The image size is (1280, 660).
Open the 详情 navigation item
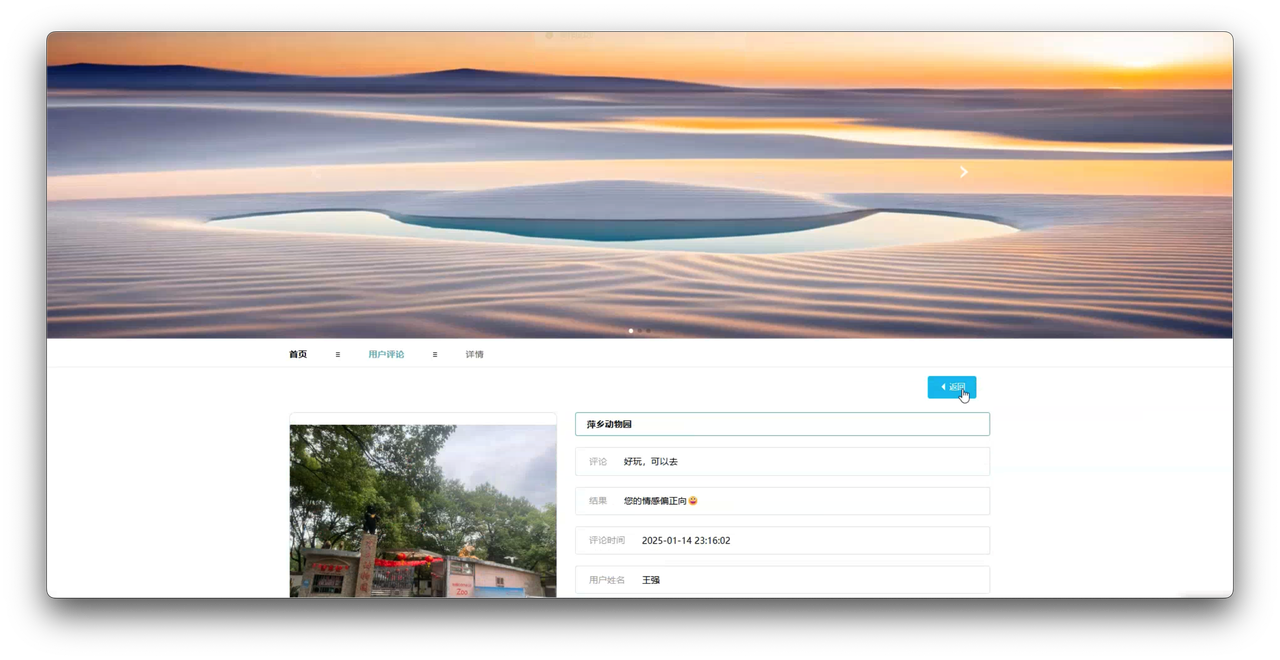point(474,354)
